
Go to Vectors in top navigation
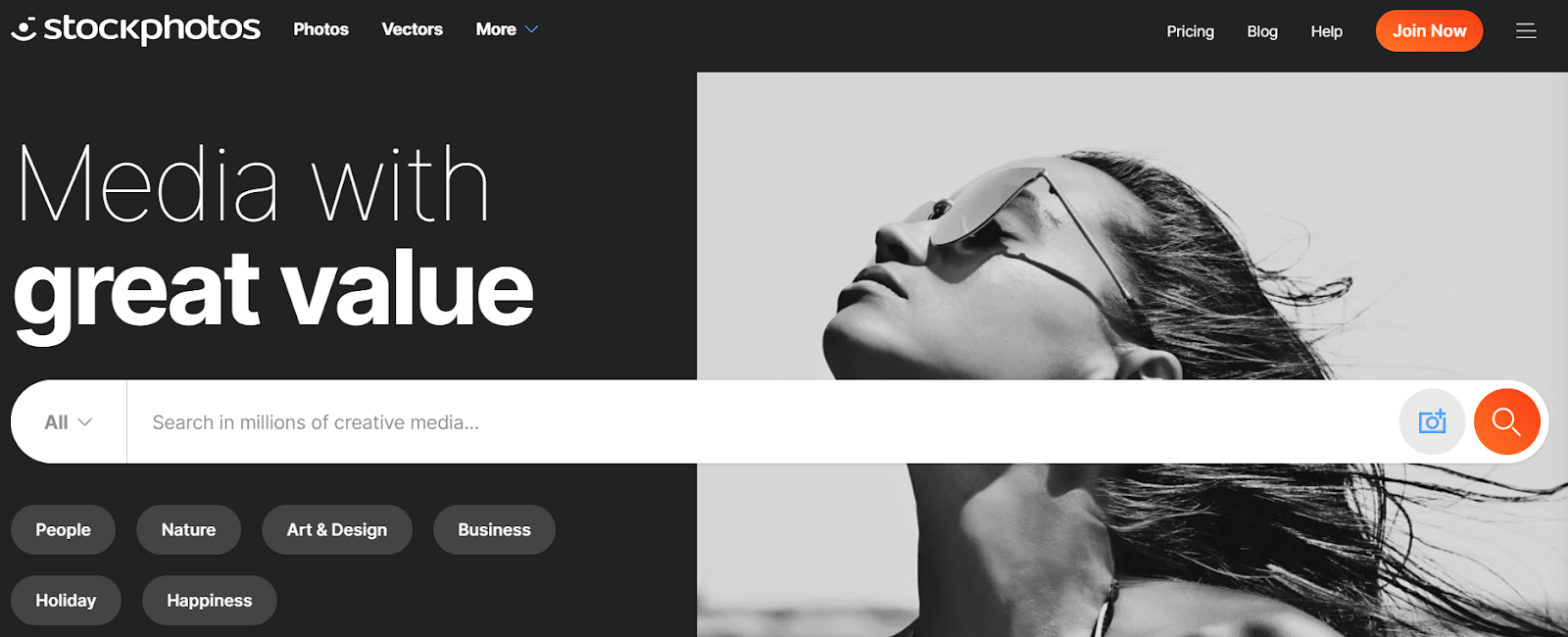click(x=412, y=29)
